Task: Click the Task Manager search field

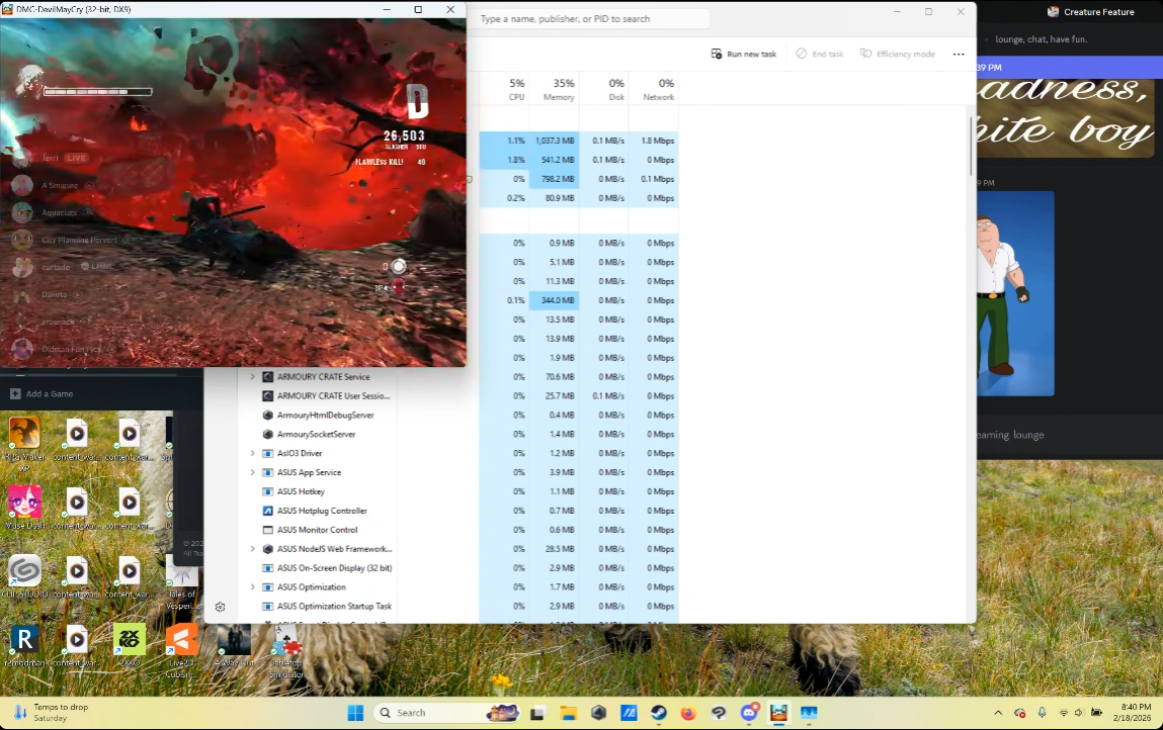Action: (590, 19)
